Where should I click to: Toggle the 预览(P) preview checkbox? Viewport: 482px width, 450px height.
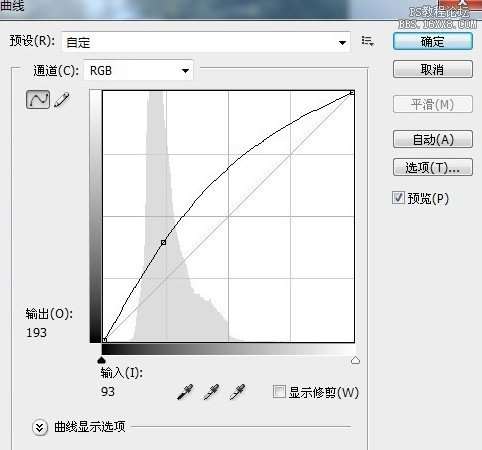pyautogui.click(x=398, y=198)
